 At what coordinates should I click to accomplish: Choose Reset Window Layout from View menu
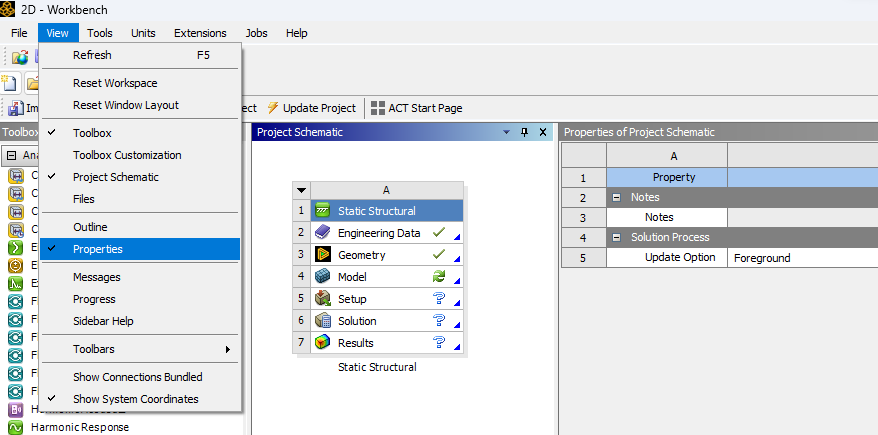tap(125, 105)
